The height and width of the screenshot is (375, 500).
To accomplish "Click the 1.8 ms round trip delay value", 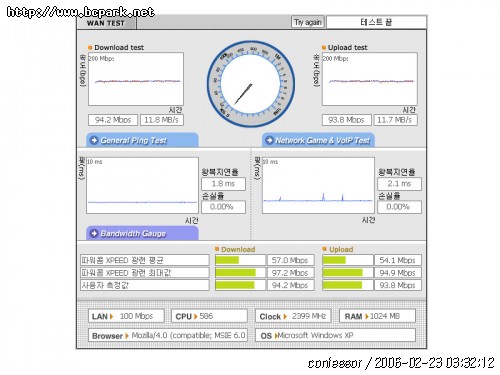I will (x=223, y=184).
